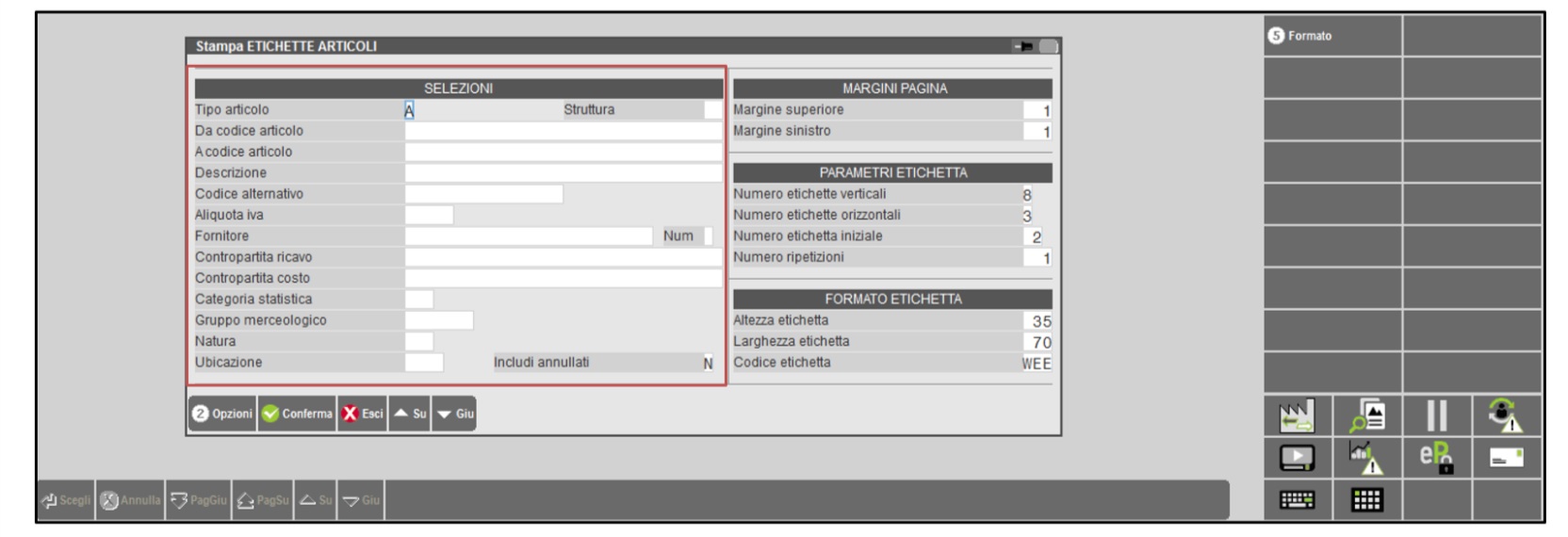The height and width of the screenshot is (537, 1568).
Task: Click the Struttura selection box
Action: coord(711,110)
